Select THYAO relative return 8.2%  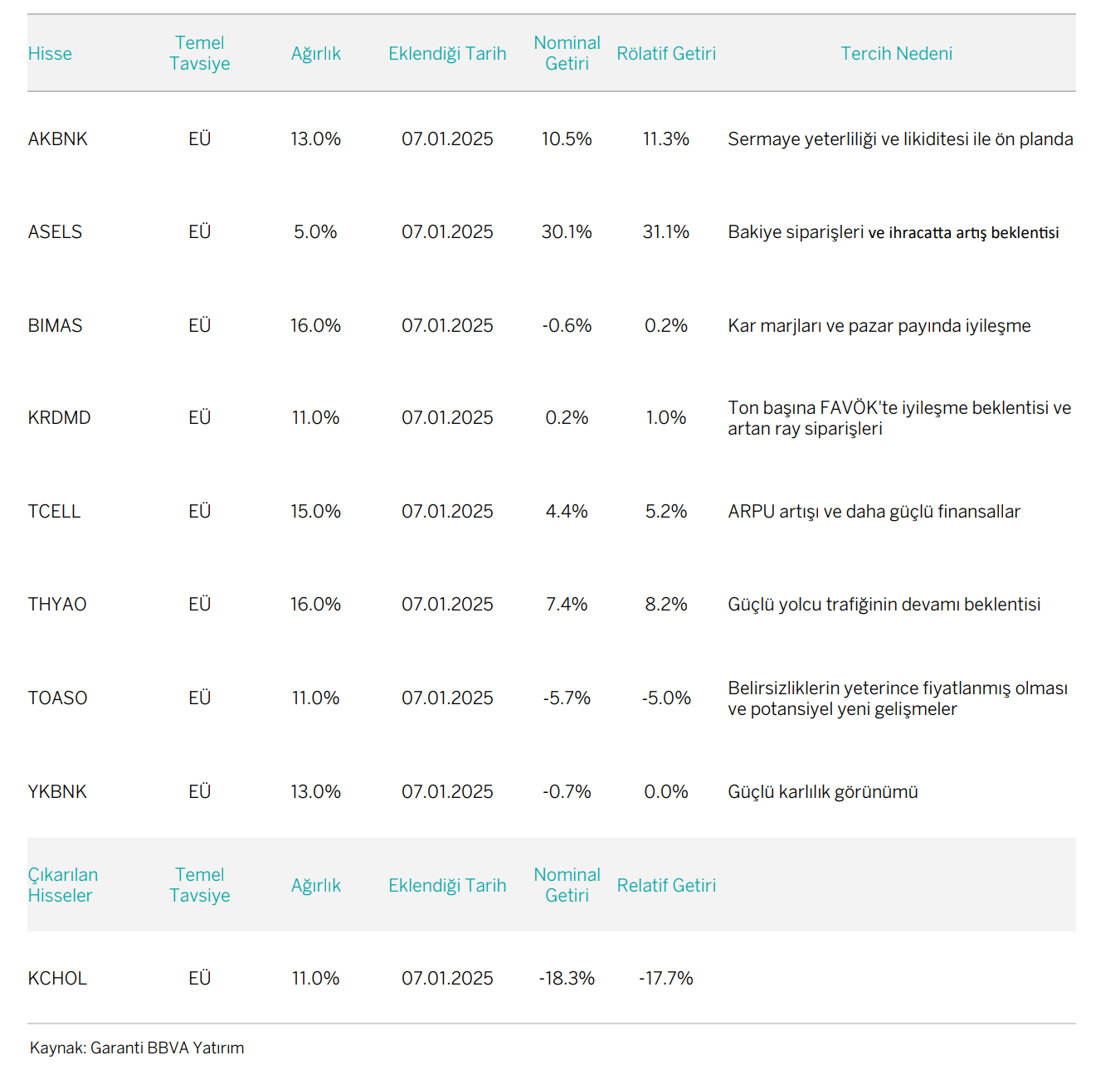click(x=666, y=605)
